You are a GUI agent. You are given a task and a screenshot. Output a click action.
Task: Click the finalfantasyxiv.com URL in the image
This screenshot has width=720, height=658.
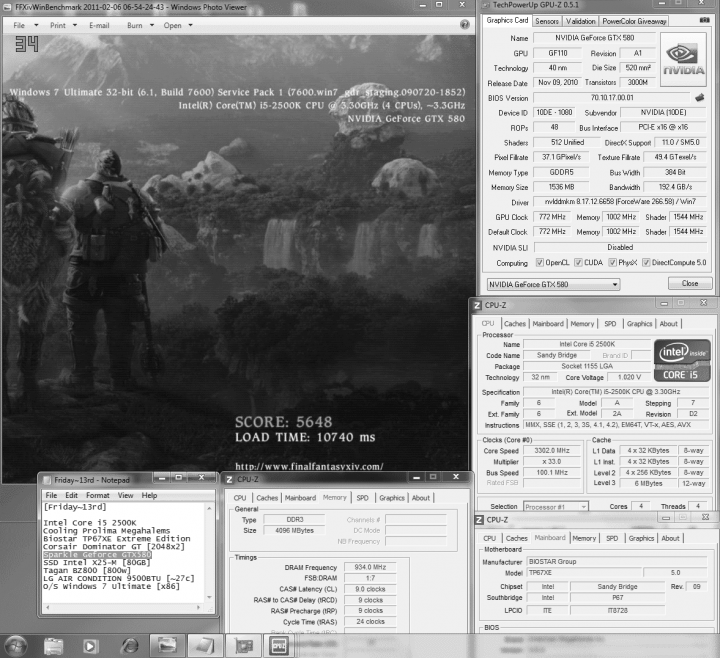click(309, 467)
